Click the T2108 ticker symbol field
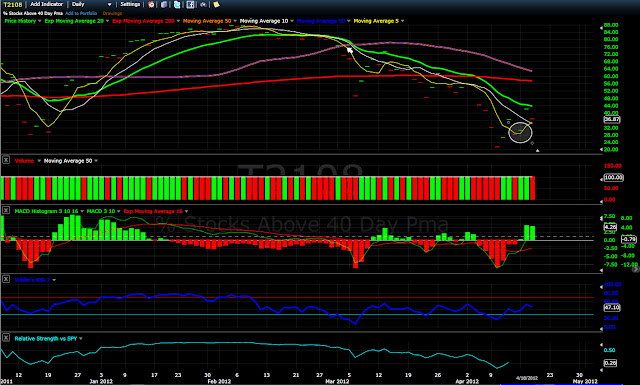This screenshot has height=385, width=640. [13, 4]
